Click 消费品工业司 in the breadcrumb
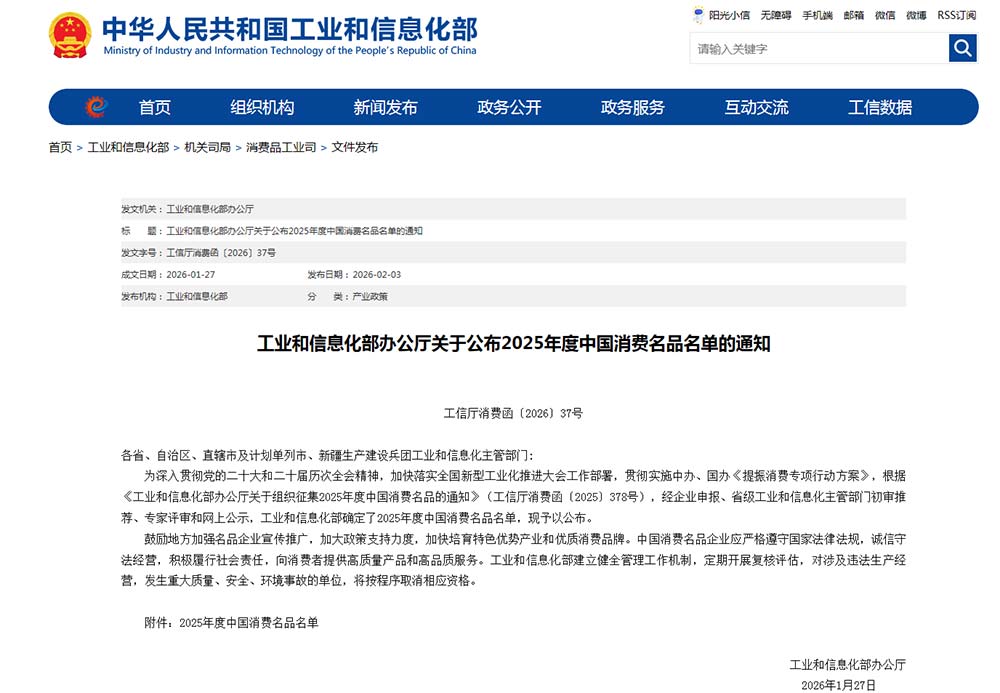The image size is (1000, 693). 281,147
